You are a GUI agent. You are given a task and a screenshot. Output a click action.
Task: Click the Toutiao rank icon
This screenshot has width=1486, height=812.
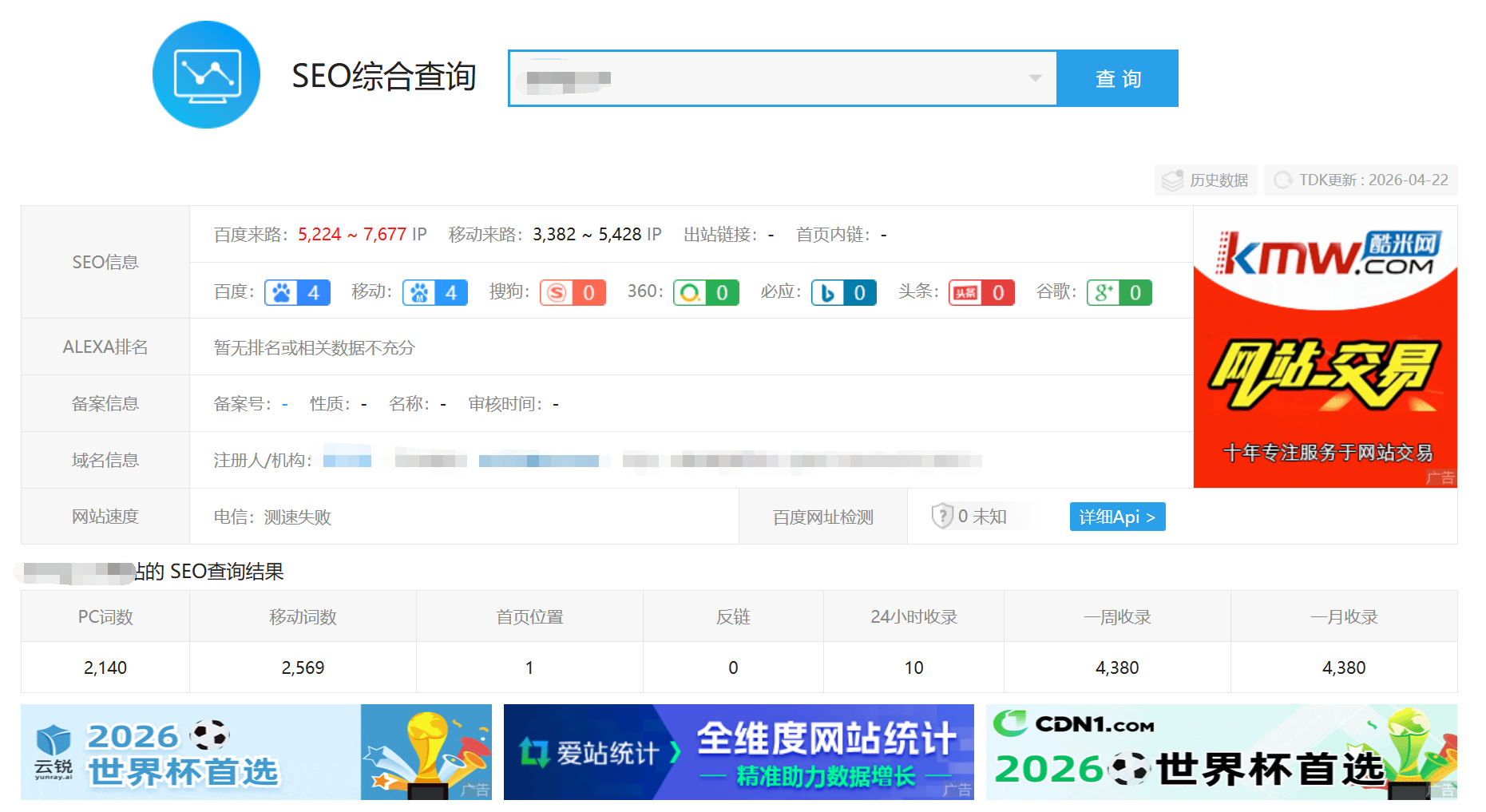965,293
